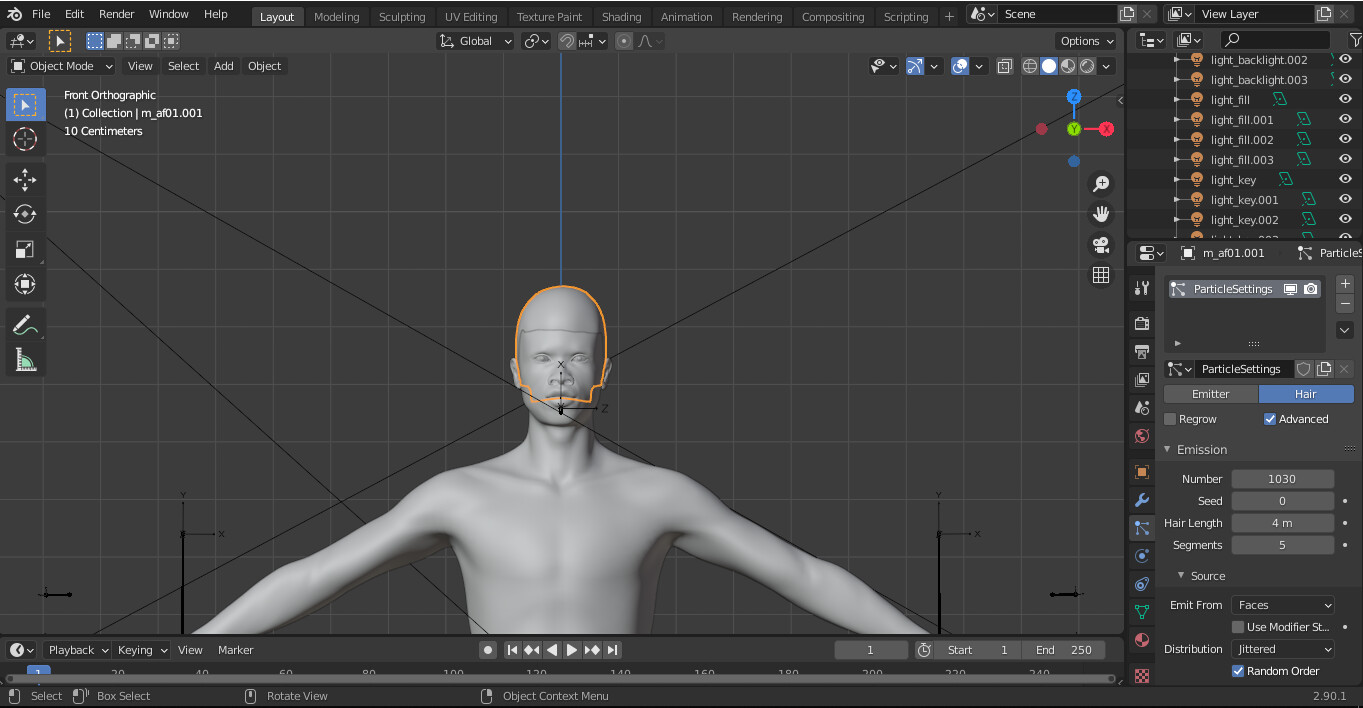Screen dimensions: 1363x708
Task: Open the Scene properties tab
Action: [x=1142, y=407]
